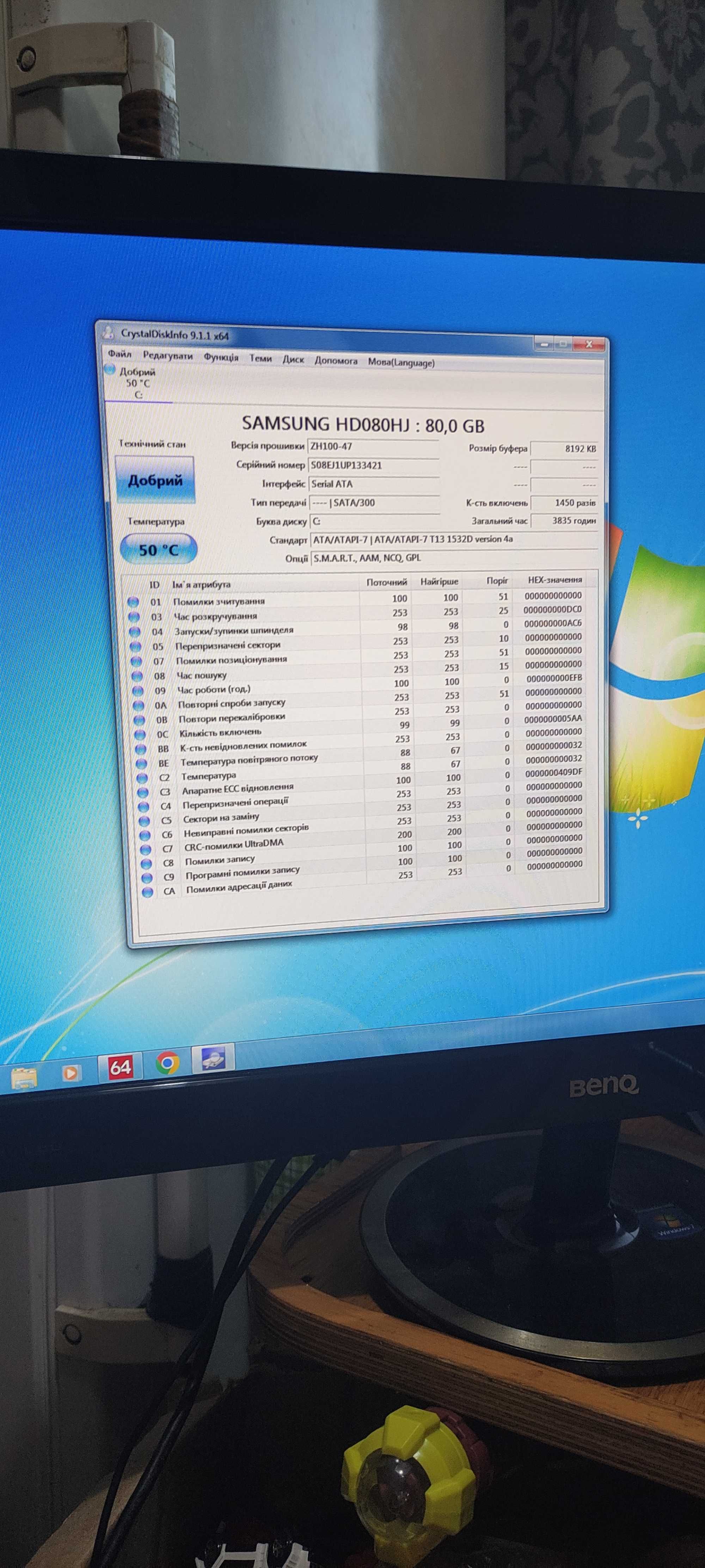Screen dimensions: 705x1568
Task: Click status orb of 0B Повтори перекалібровки
Action: [139, 720]
